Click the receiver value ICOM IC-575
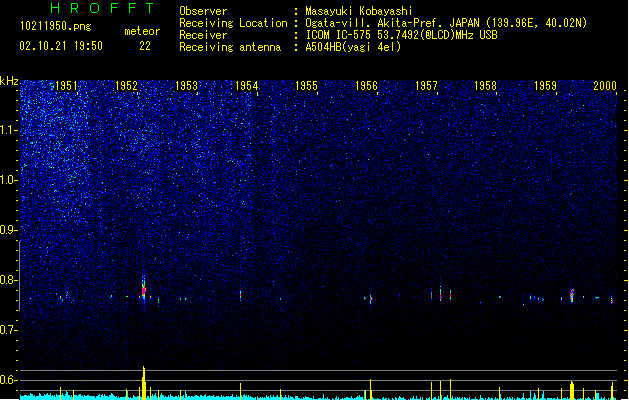The image size is (629, 400). [401, 35]
